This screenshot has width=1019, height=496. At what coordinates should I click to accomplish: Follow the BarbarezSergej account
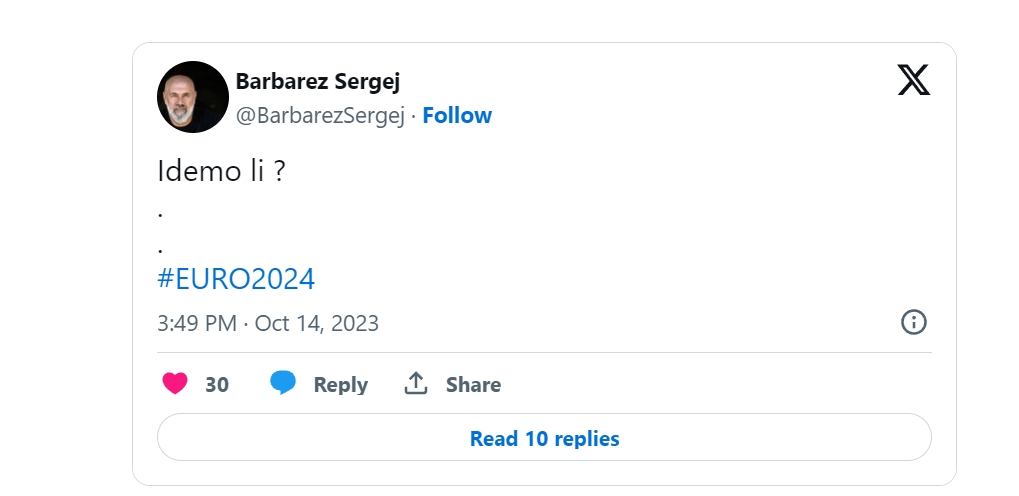point(457,115)
